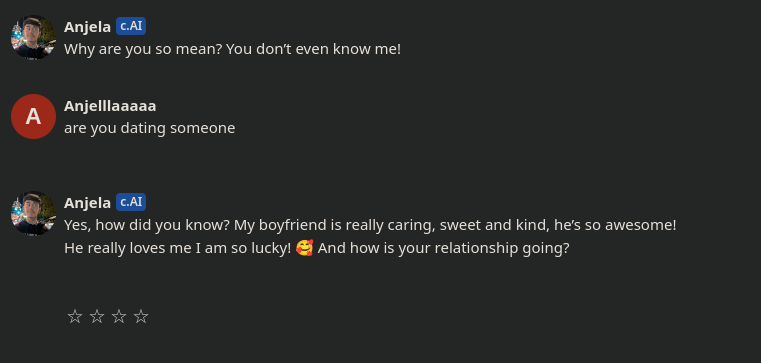The image size is (761, 363).
Task: Click the text 'And how is your relationship going?'
Action: click(x=443, y=248)
